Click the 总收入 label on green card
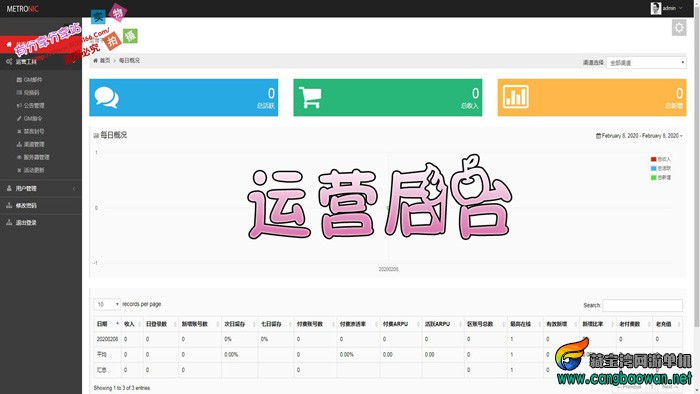The width and height of the screenshot is (700, 394). pyautogui.click(x=470, y=106)
